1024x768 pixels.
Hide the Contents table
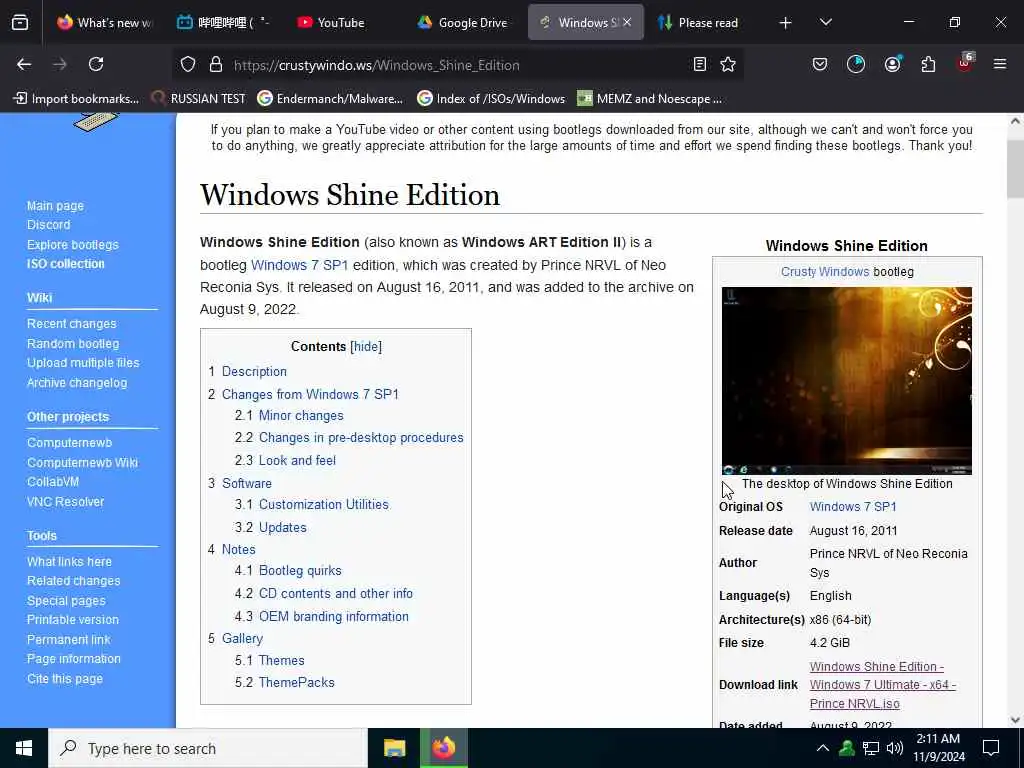pos(366,347)
